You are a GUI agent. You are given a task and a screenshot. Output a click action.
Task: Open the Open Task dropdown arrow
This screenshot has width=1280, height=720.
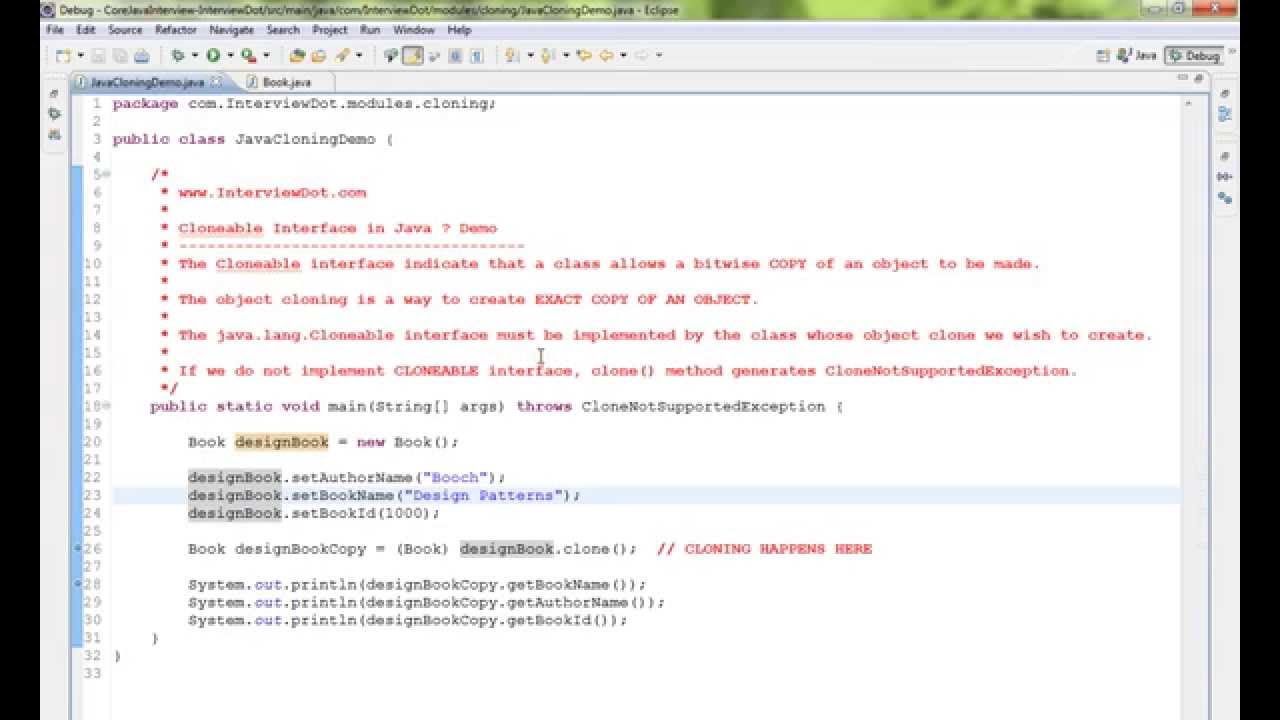coord(358,55)
